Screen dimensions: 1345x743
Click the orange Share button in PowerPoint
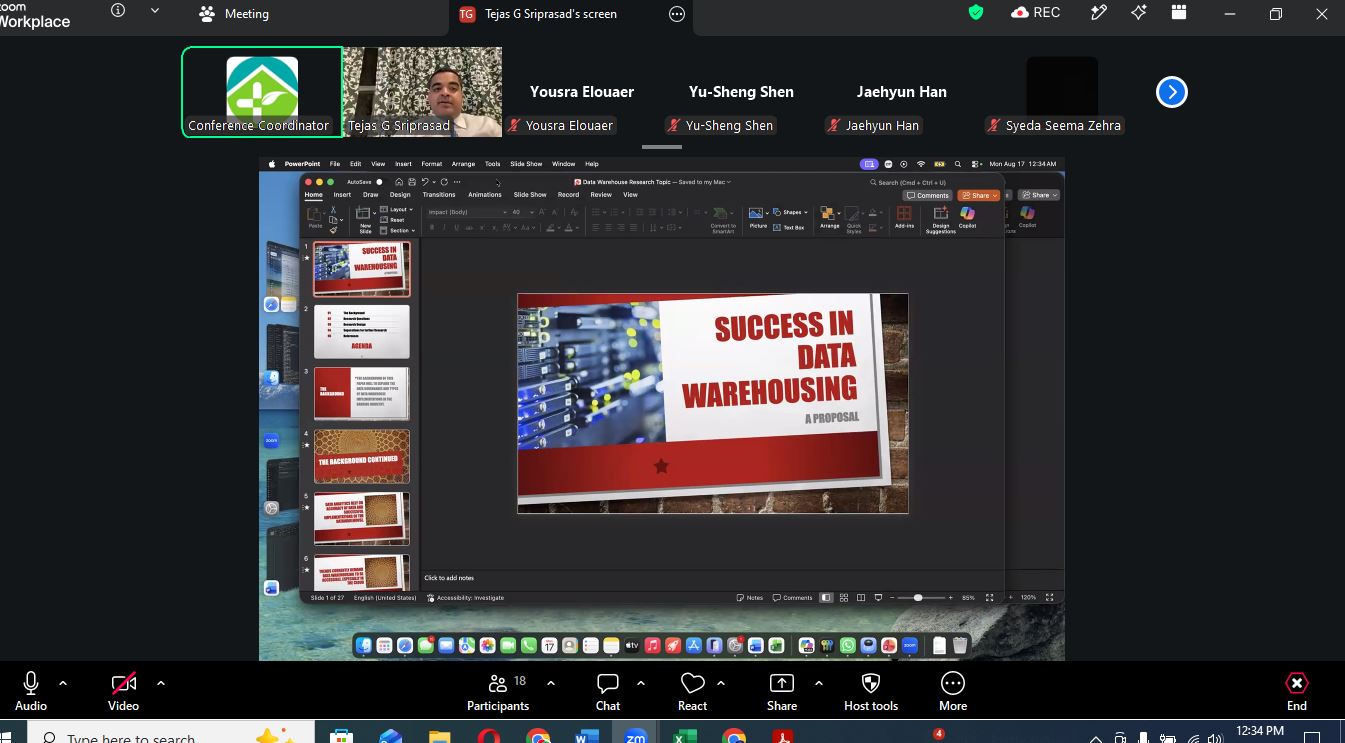coord(979,195)
